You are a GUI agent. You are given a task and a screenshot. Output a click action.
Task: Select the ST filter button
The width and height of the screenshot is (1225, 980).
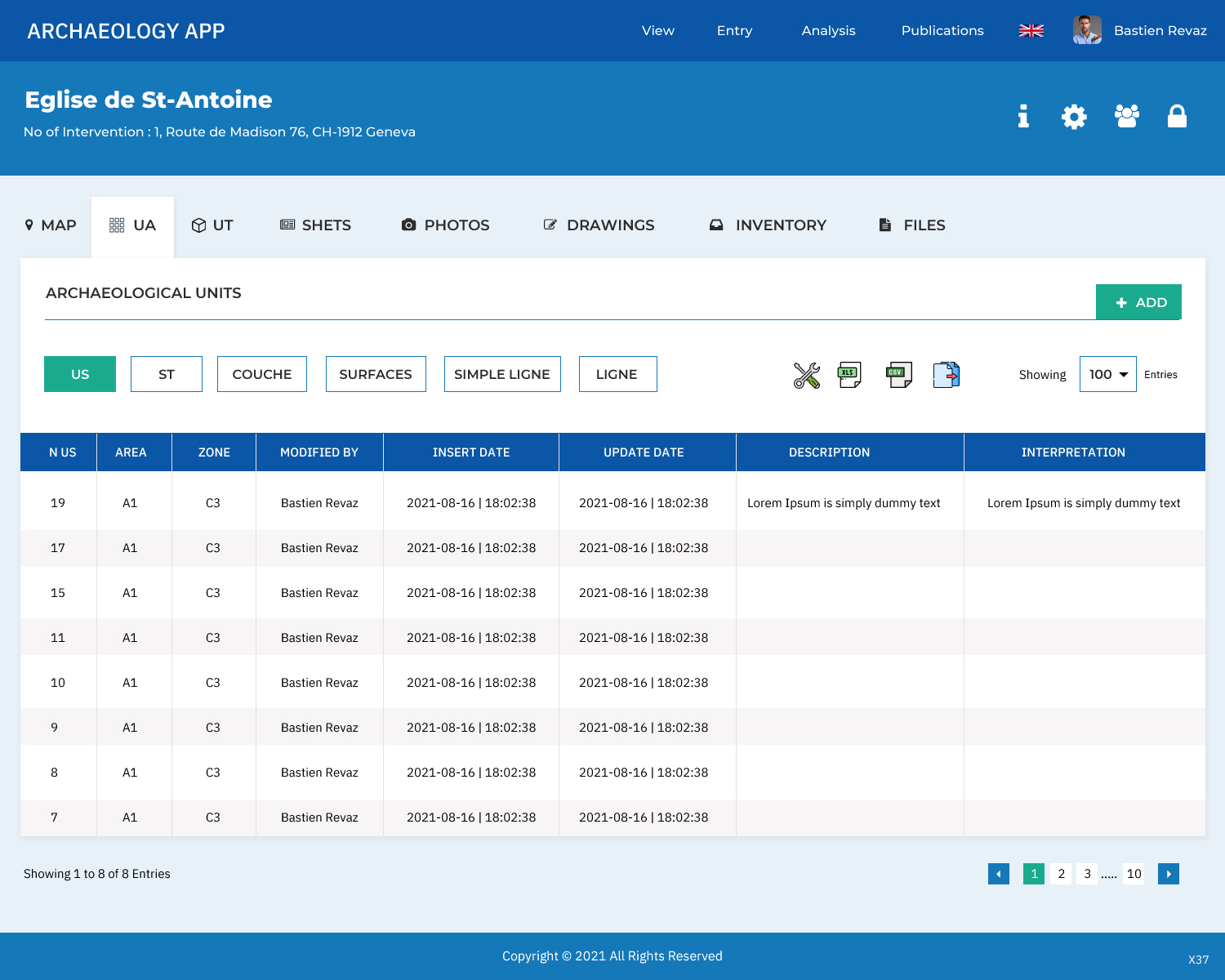(x=167, y=374)
